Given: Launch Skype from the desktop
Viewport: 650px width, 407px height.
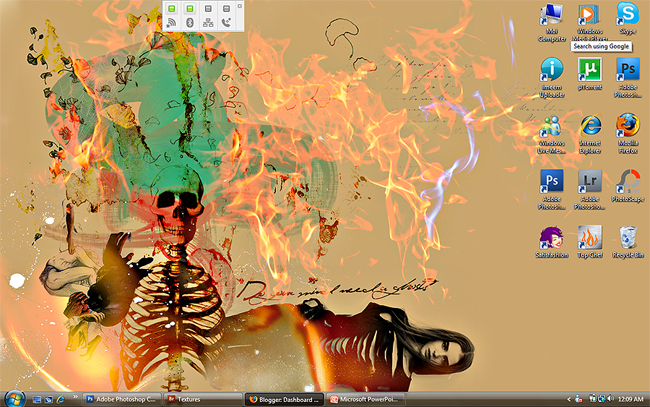Looking at the screenshot, I should pyautogui.click(x=628, y=19).
